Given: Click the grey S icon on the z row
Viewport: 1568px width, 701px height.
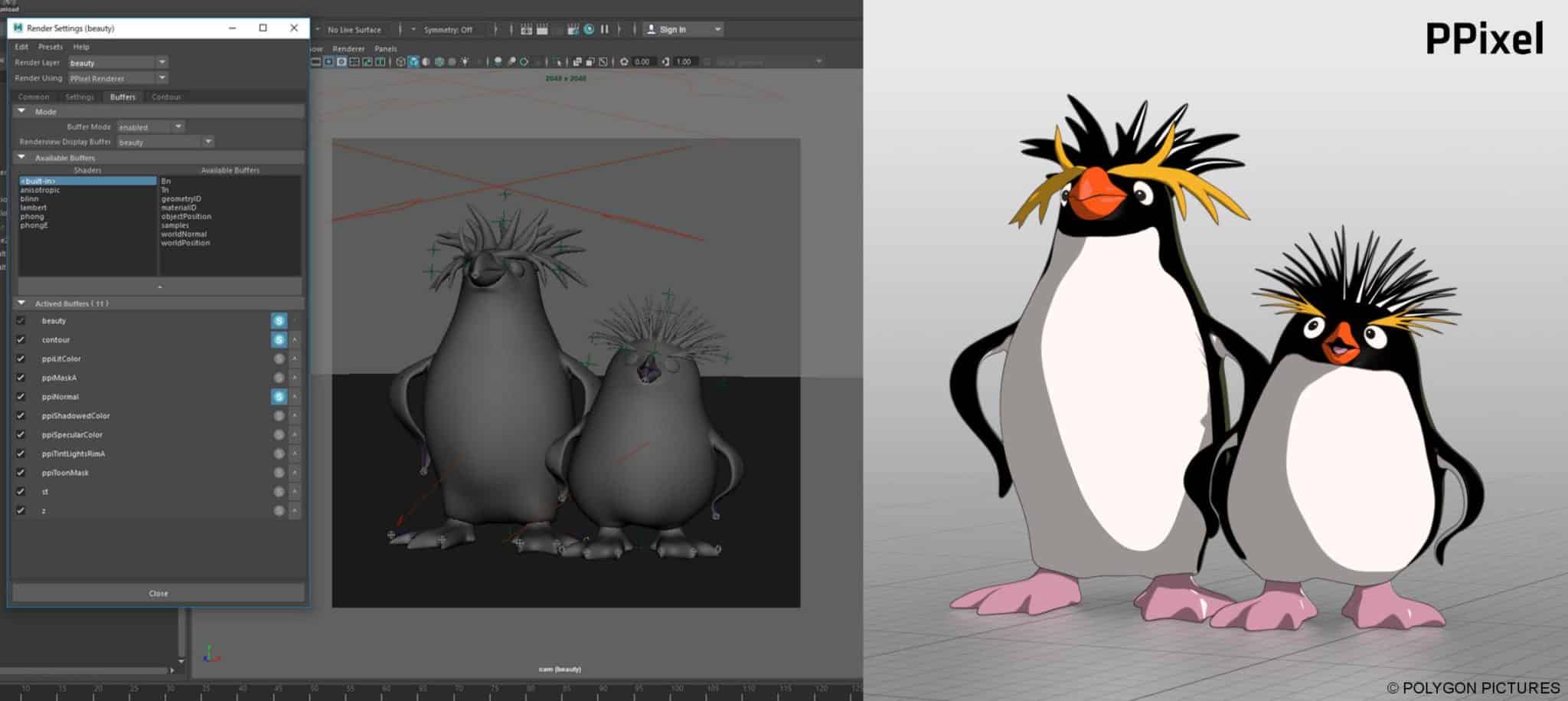Looking at the screenshot, I should pyautogui.click(x=279, y=511).
